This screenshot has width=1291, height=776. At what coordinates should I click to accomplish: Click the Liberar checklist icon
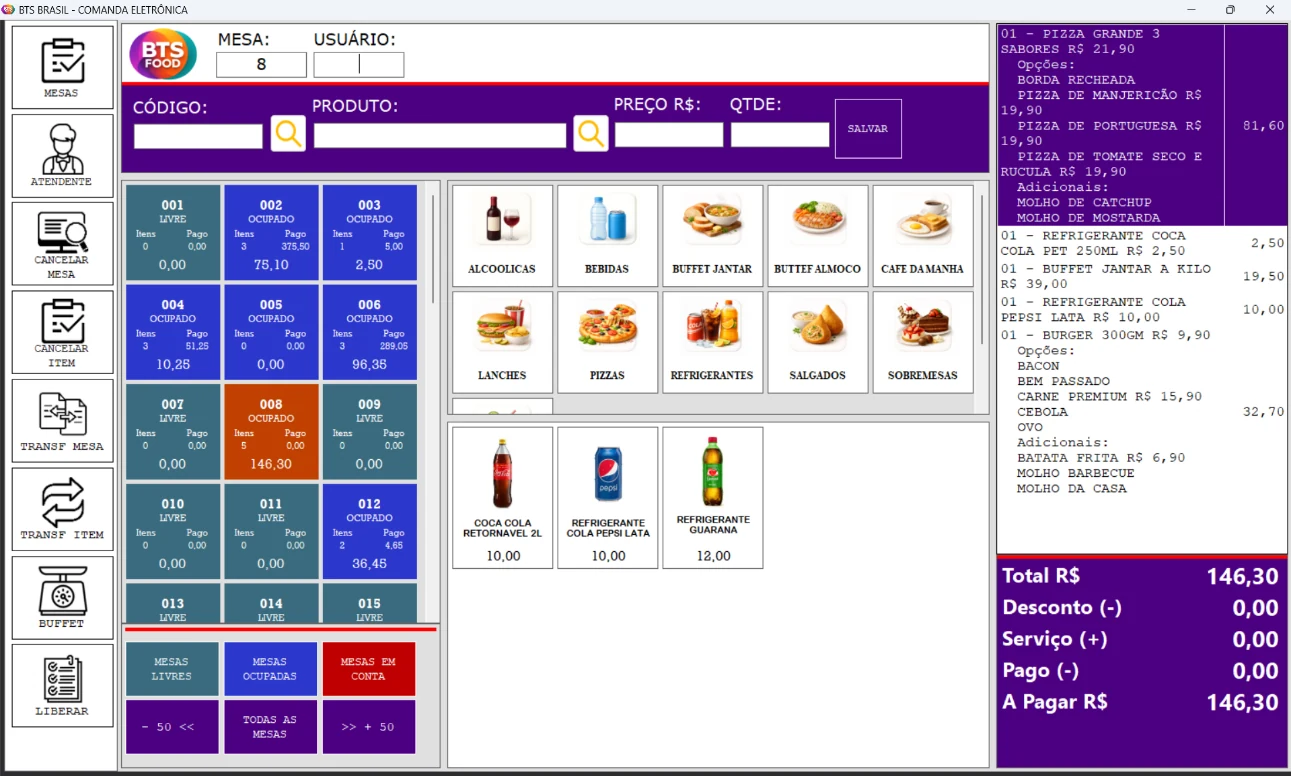click(x=63, y=685)
